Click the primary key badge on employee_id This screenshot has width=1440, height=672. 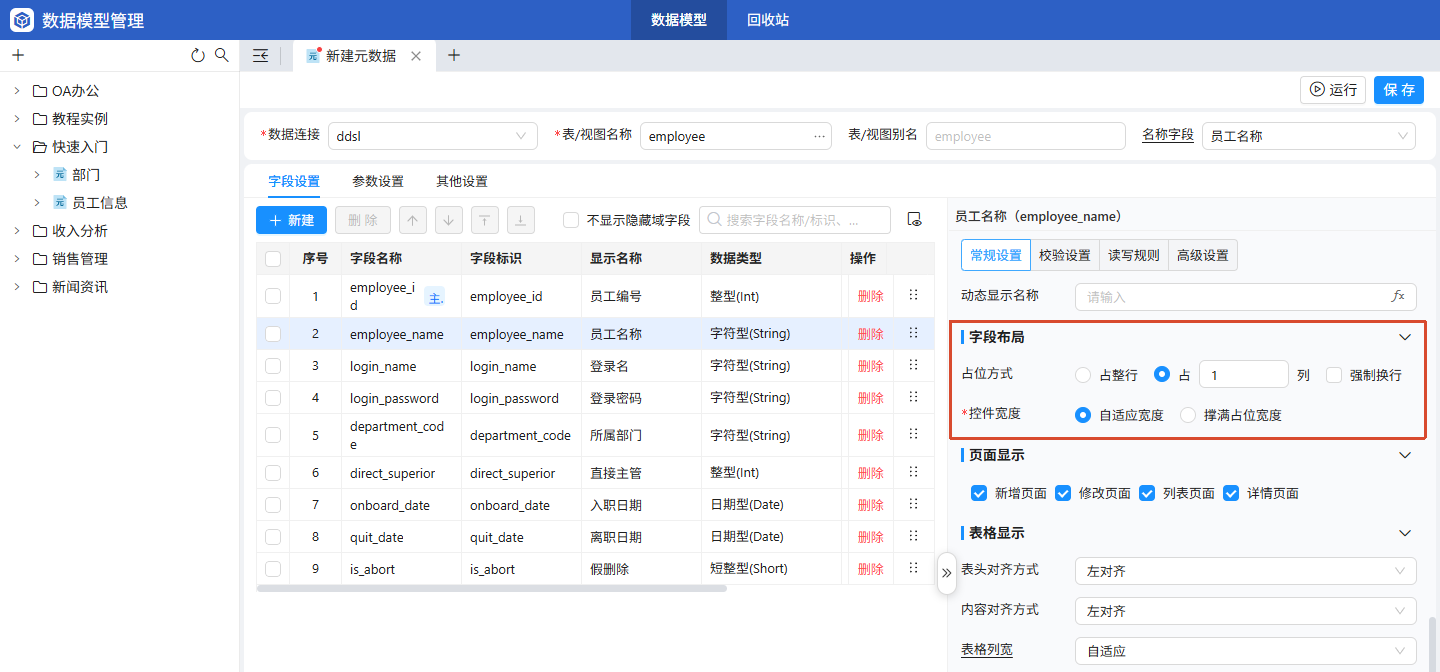tap(435, 297)
